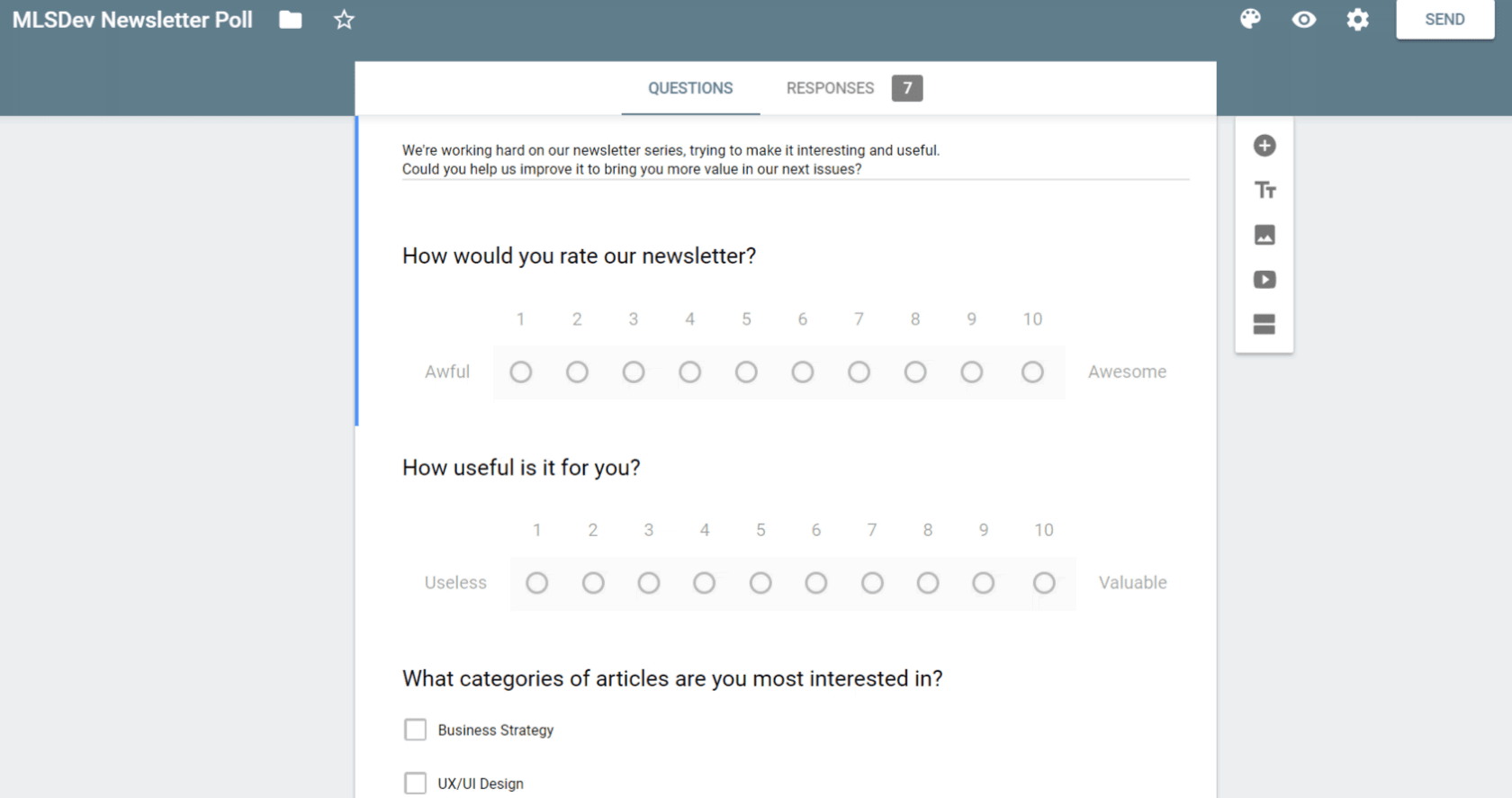
Task: Check the Business Strategy checkbox
Action: pyautogui.click(x=415, y=730)
